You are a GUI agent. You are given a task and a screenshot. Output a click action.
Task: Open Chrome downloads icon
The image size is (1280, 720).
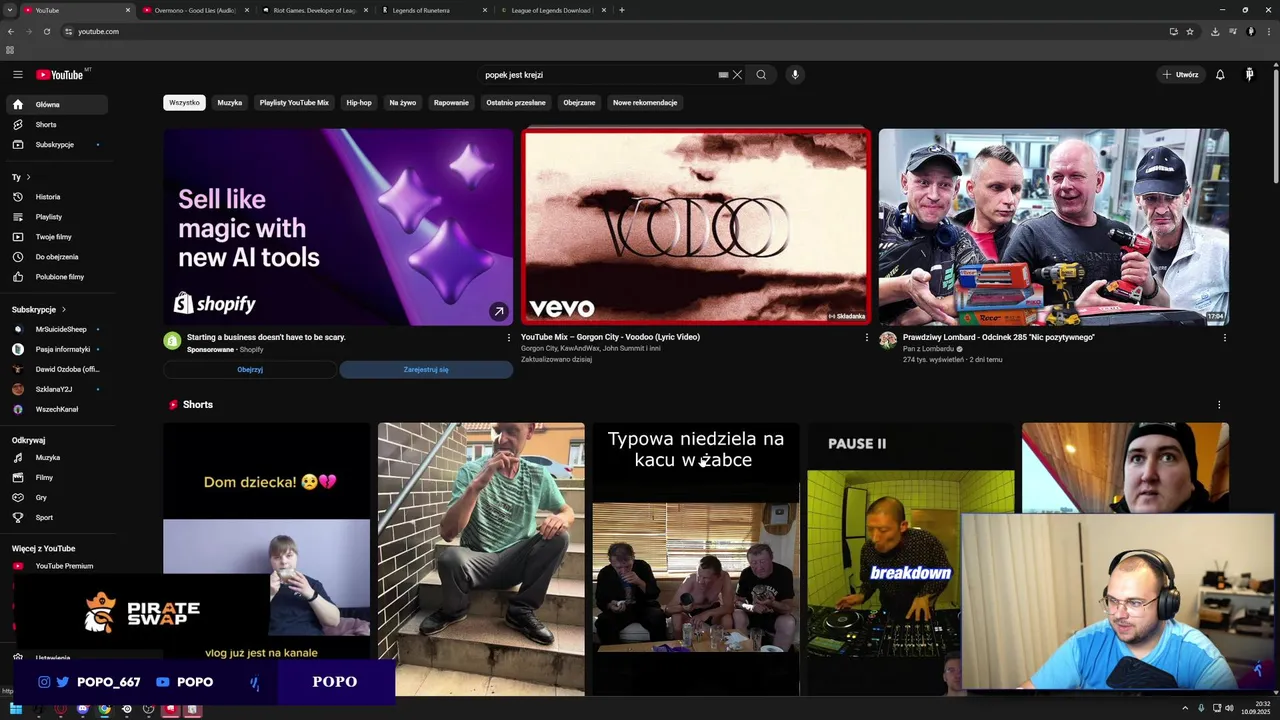1215,31
